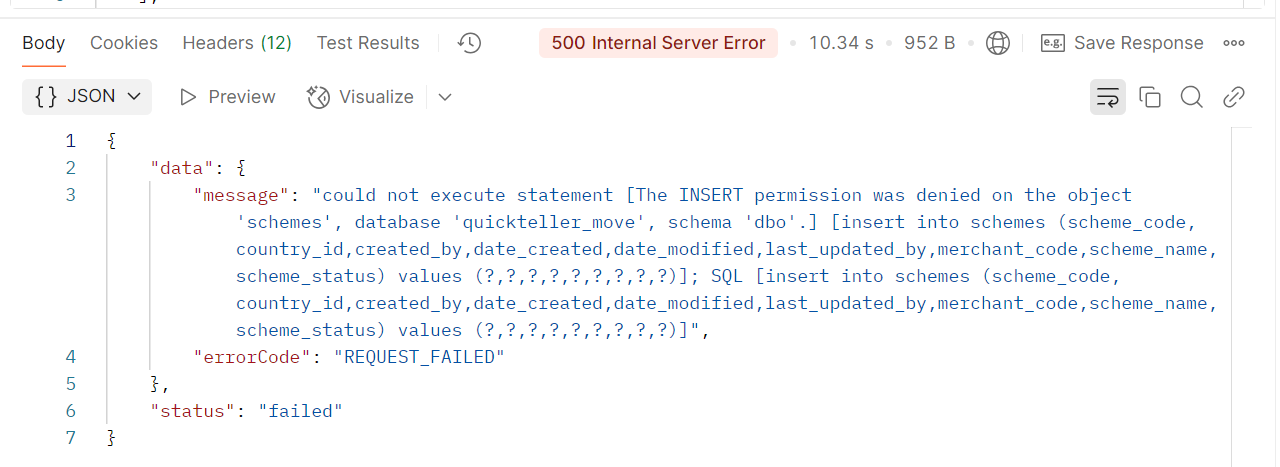Search within the response body
The width and height of the screenshot is (1280, 467).
pyautogui.click(x=1191, y=97)
